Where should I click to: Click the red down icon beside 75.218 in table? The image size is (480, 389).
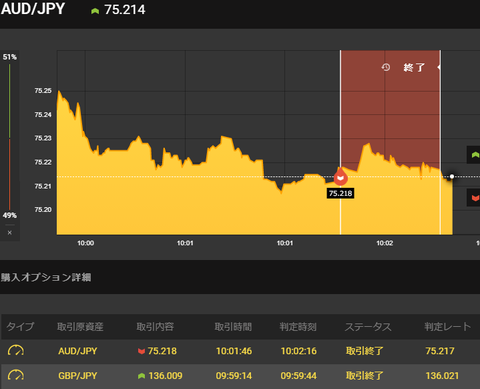(141, 351)
